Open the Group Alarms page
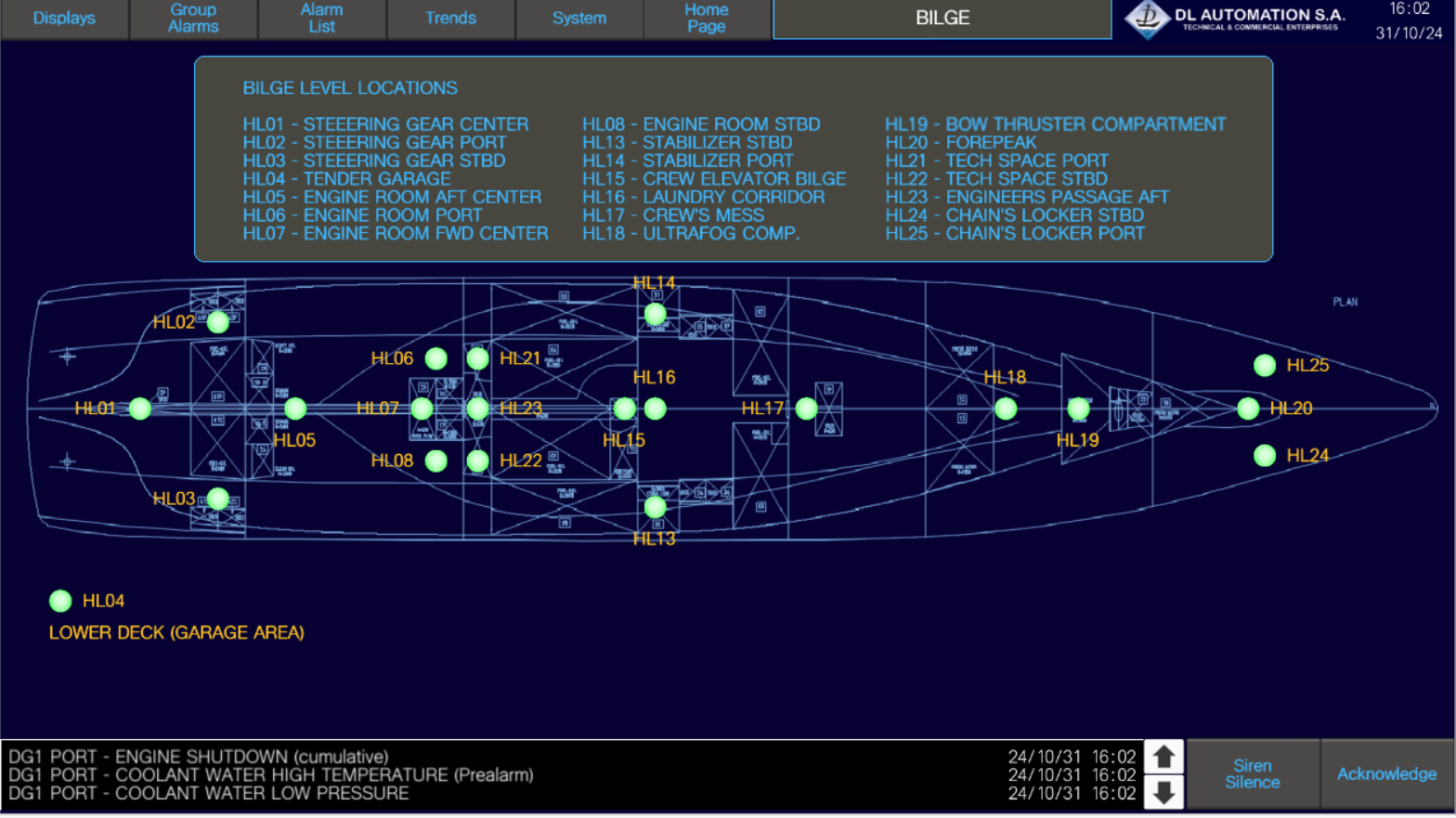 [193, 19]
